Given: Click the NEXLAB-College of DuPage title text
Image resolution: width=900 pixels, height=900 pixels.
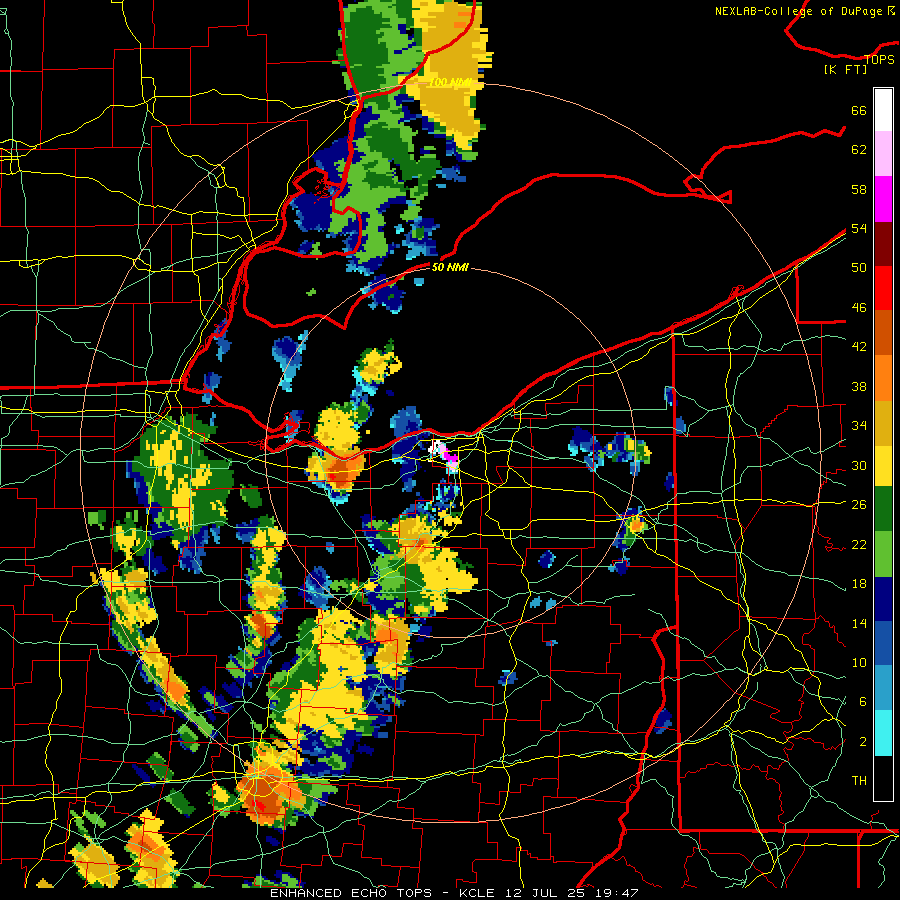Looking at the screenshot, I should (799, 11).
